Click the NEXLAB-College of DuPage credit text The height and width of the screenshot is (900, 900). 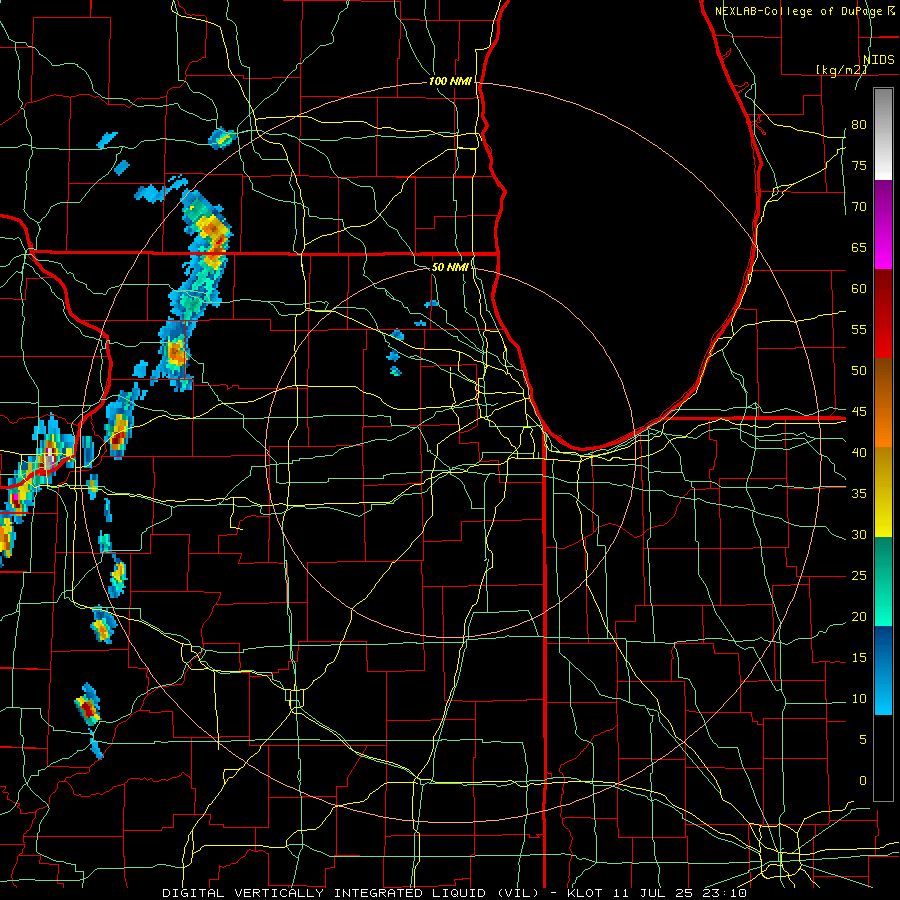(x=799, y=11)
